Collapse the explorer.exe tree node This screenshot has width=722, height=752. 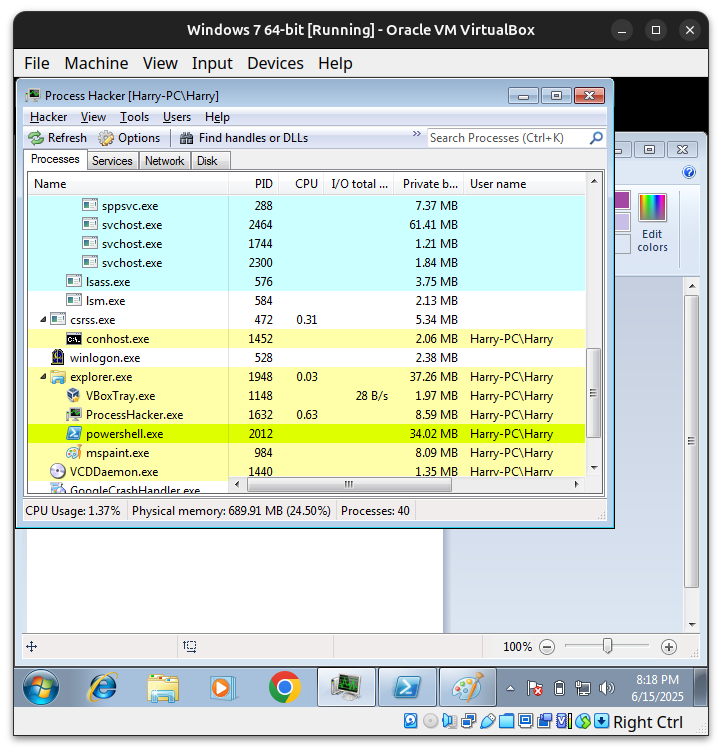(43, 376)
